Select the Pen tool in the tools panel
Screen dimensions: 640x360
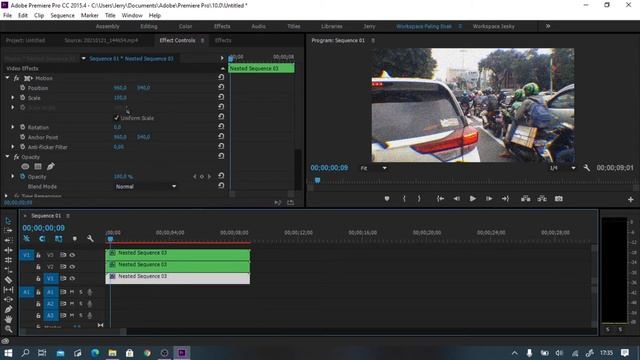(8, 309)
